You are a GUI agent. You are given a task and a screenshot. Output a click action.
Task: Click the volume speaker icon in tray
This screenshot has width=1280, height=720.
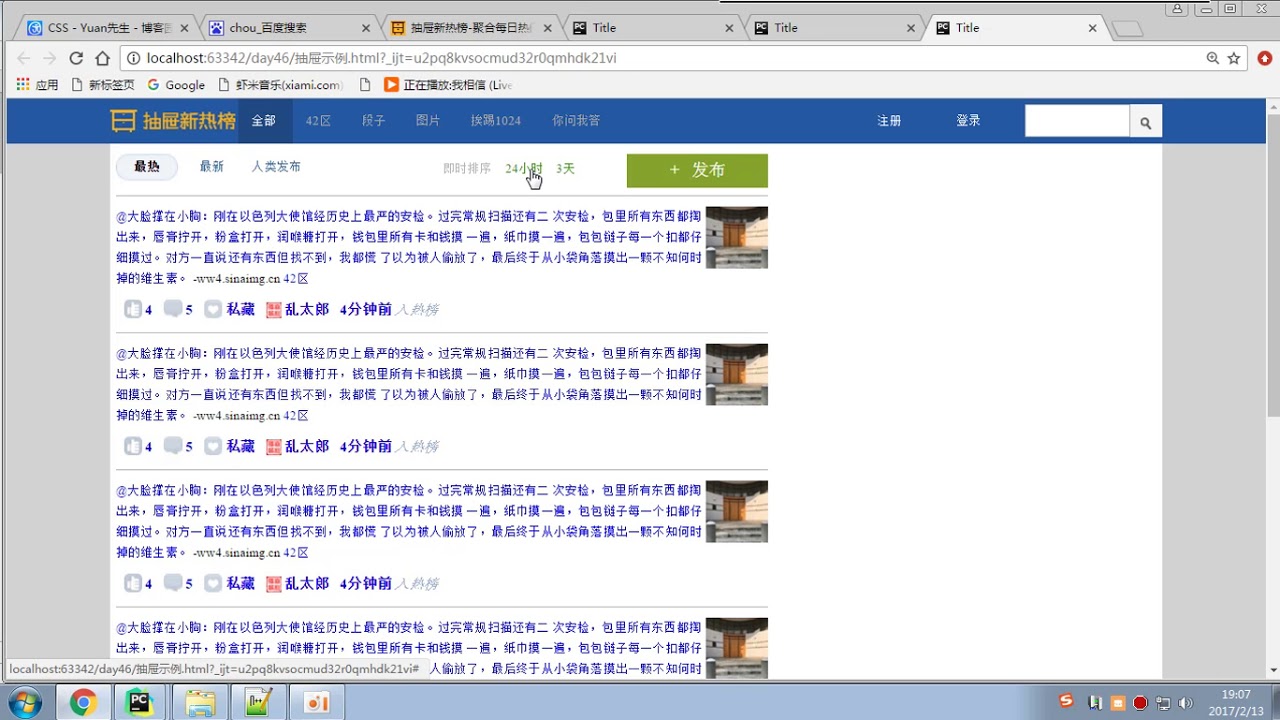pyautogui.click(x=1186, y=703)
